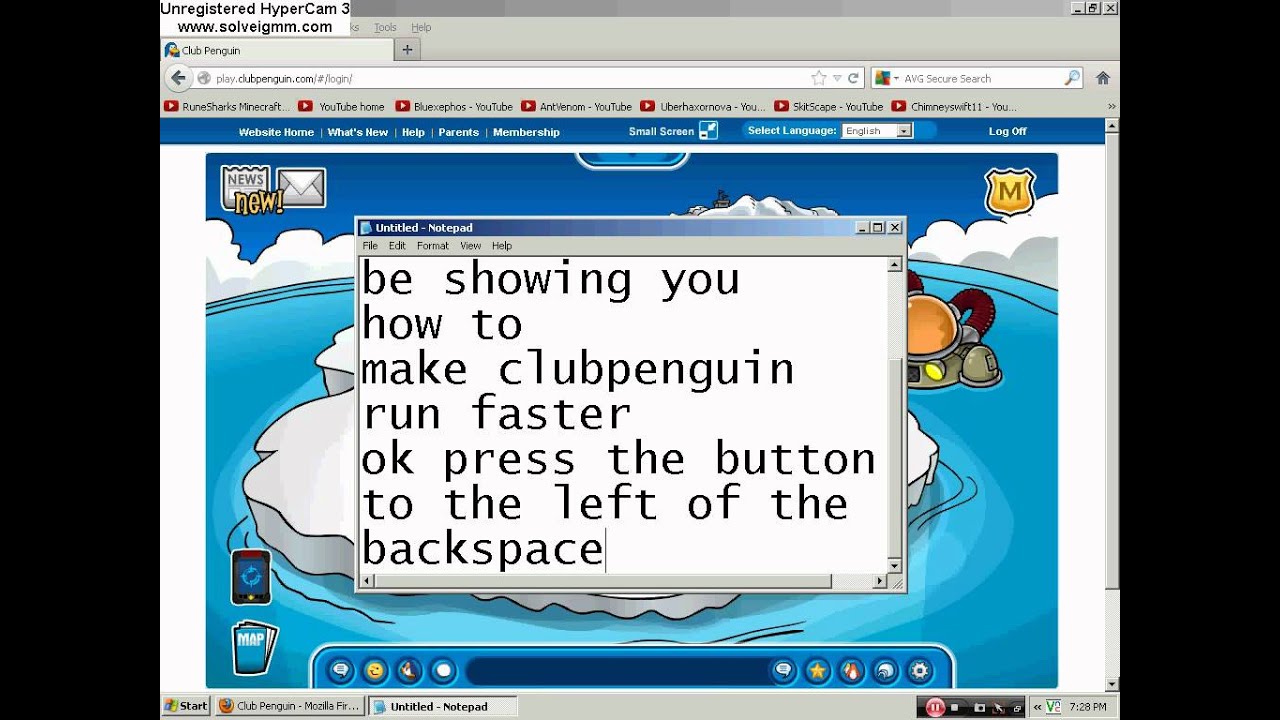
Task: Open the mail envelope icon
Action: coord(301,188)
